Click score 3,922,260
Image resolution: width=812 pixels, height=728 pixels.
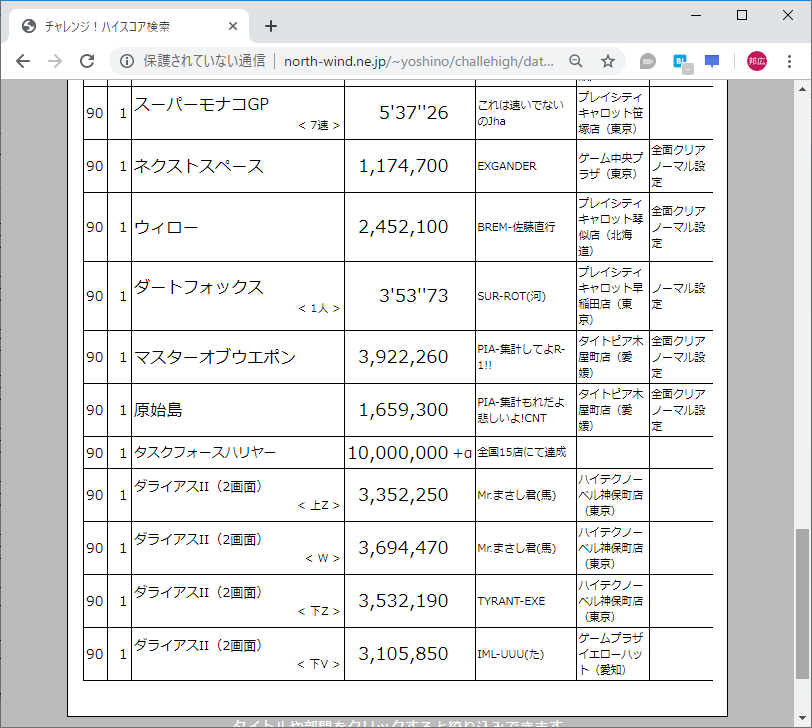[x=403, y=357]
